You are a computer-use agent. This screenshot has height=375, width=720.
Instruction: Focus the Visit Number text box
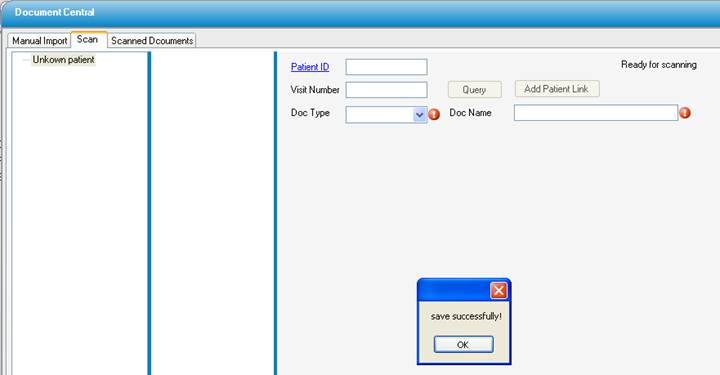386,90
